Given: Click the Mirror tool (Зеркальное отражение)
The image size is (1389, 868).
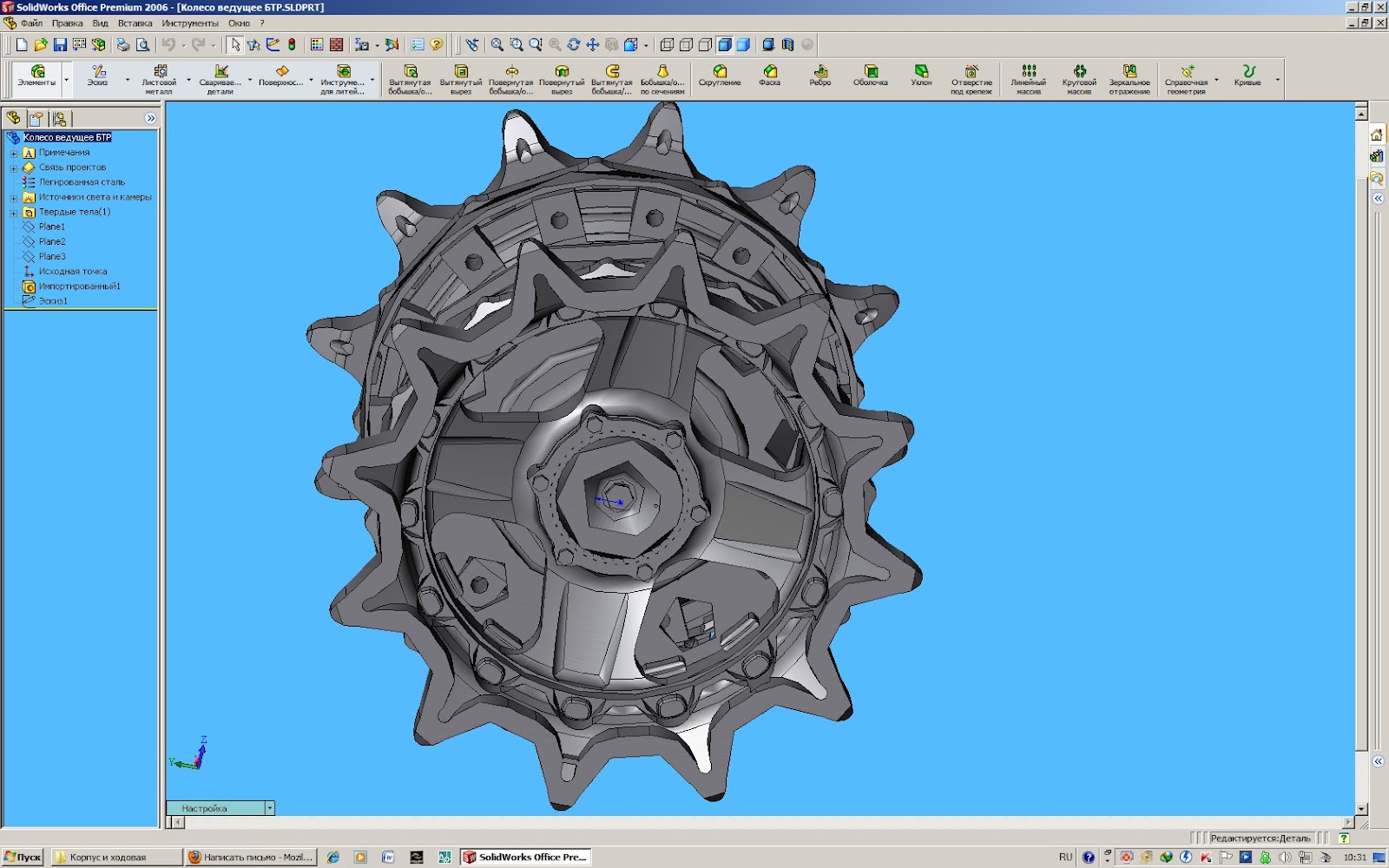Looking at the screenshot, I should coord(1129,79).
